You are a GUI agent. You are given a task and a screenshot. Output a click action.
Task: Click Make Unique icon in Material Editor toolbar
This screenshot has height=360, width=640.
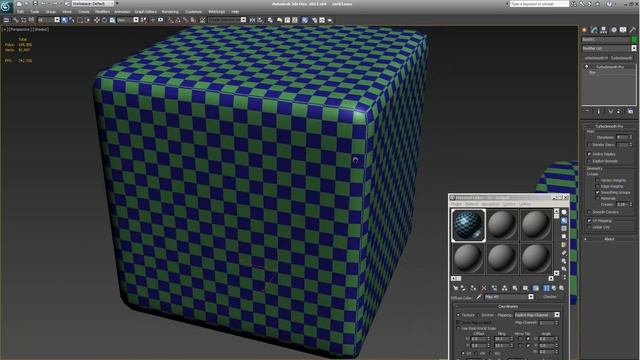coord(504,288)
